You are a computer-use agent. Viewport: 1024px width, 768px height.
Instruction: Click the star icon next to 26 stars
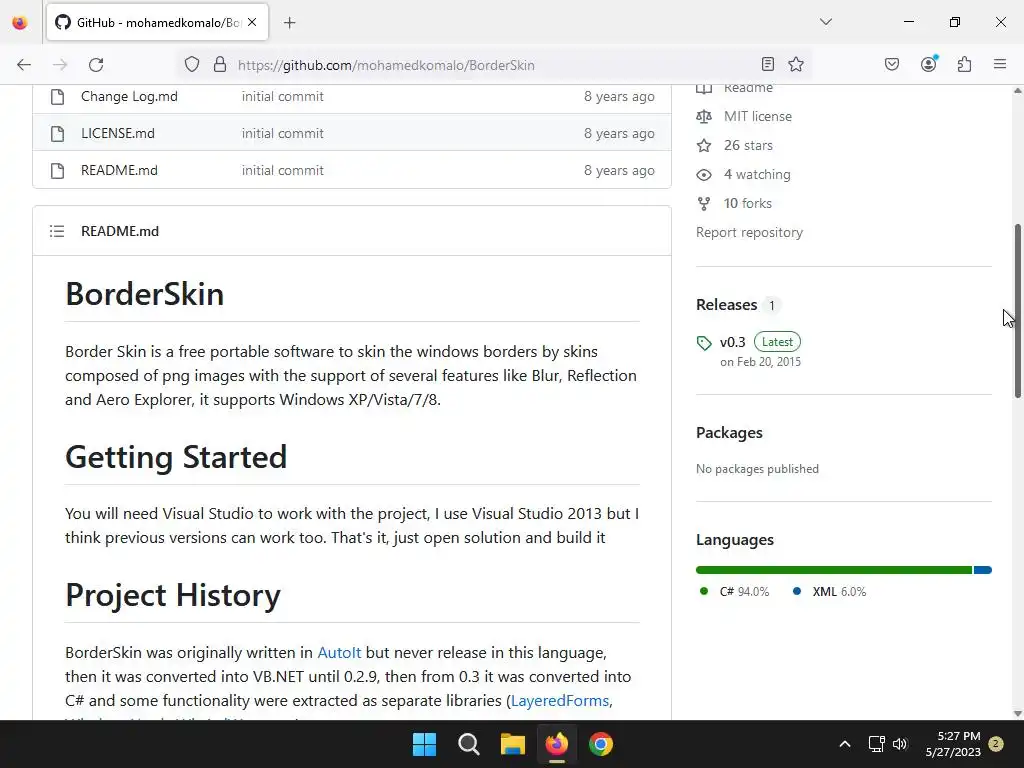[704, 145]
